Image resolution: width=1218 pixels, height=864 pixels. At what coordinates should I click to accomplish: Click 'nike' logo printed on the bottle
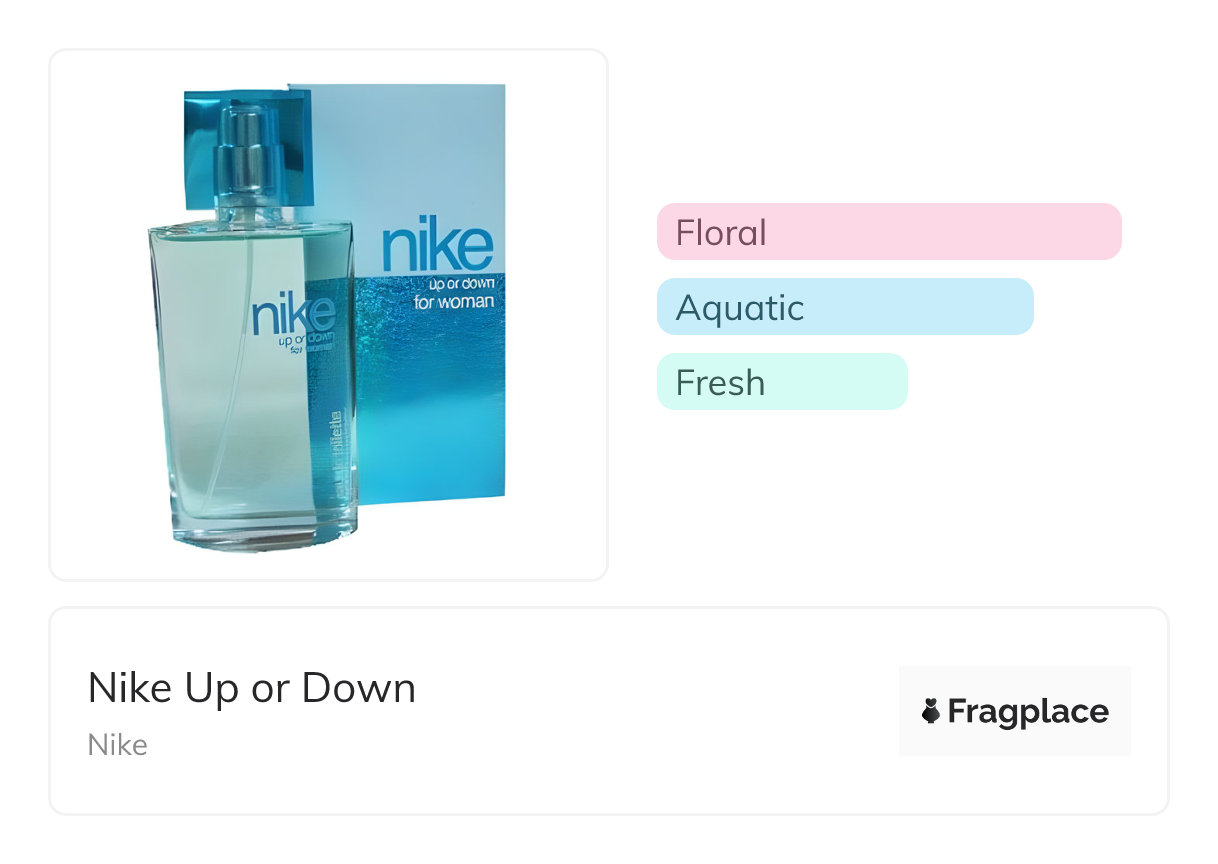click(293, 314)
